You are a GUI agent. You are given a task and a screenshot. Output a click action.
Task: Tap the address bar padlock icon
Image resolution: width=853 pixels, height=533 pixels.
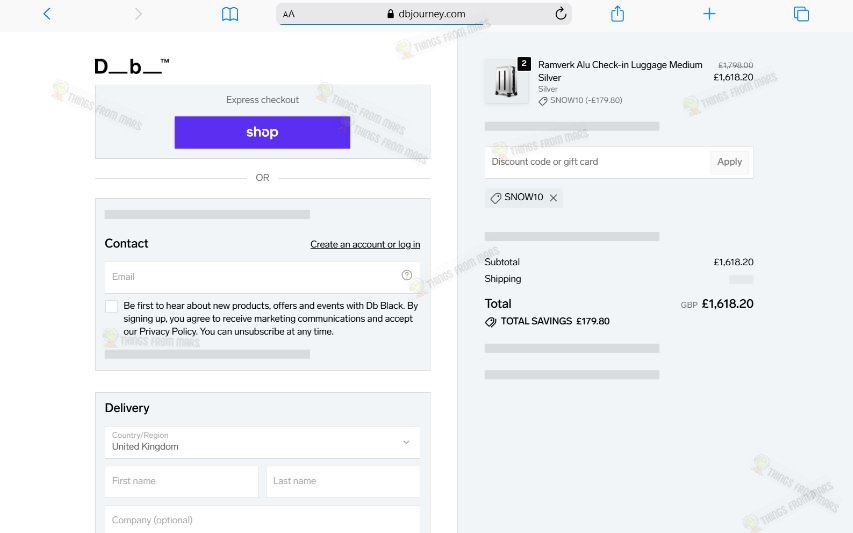391,14
